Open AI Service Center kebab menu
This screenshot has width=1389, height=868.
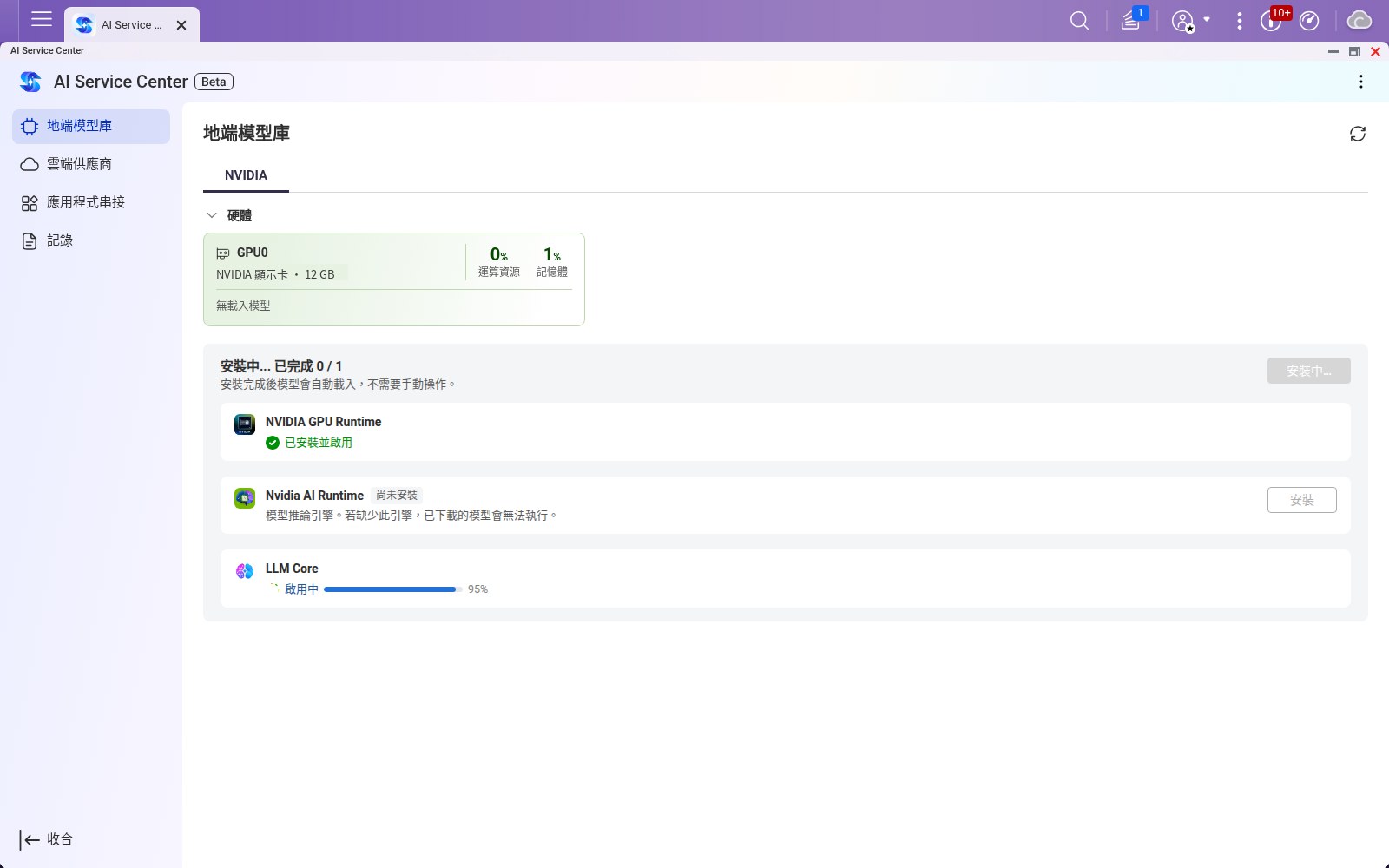(x=1360, y=82)
